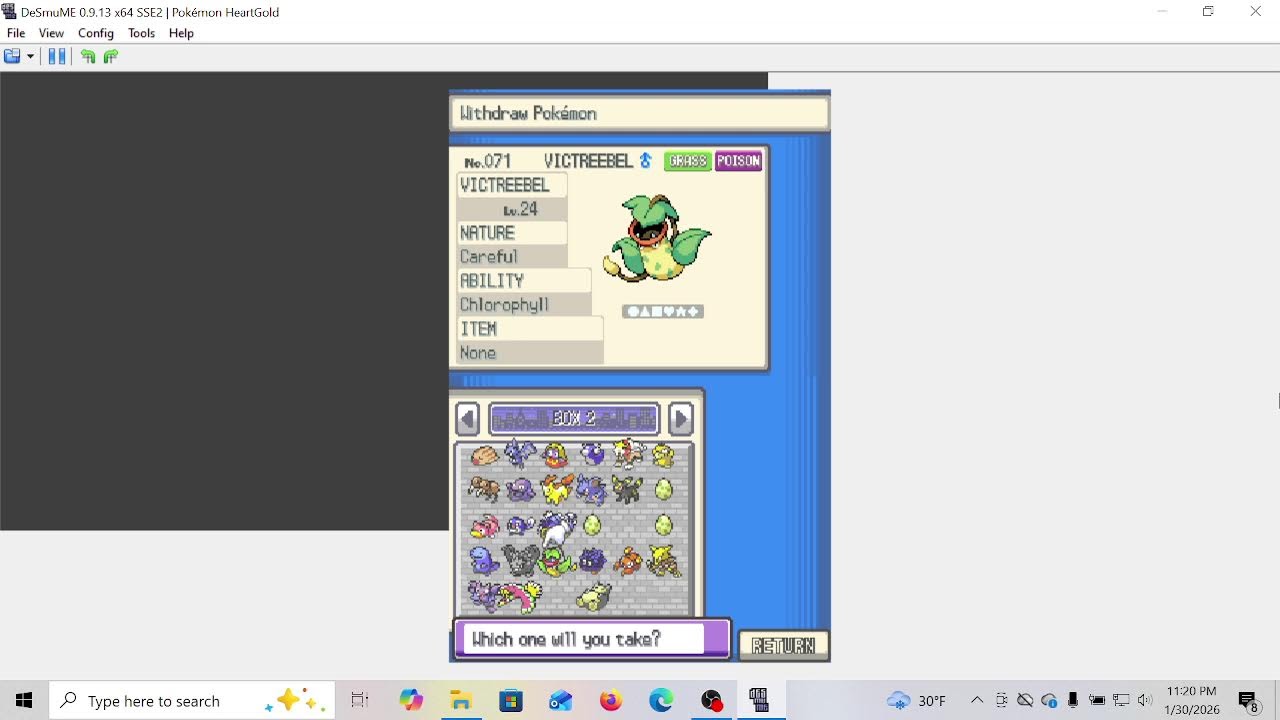Open the Config menu
Screen dimensions: 1280x720
[x=96, y=33]
